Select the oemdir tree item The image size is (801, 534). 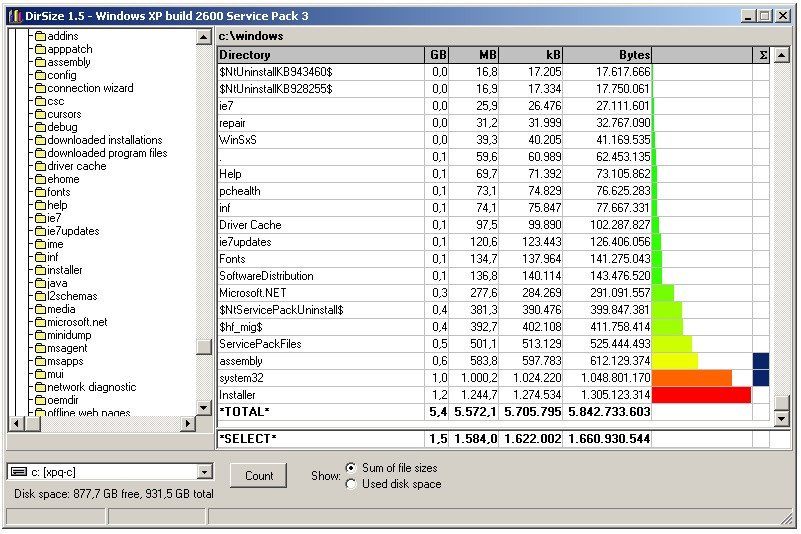[63, 400]
